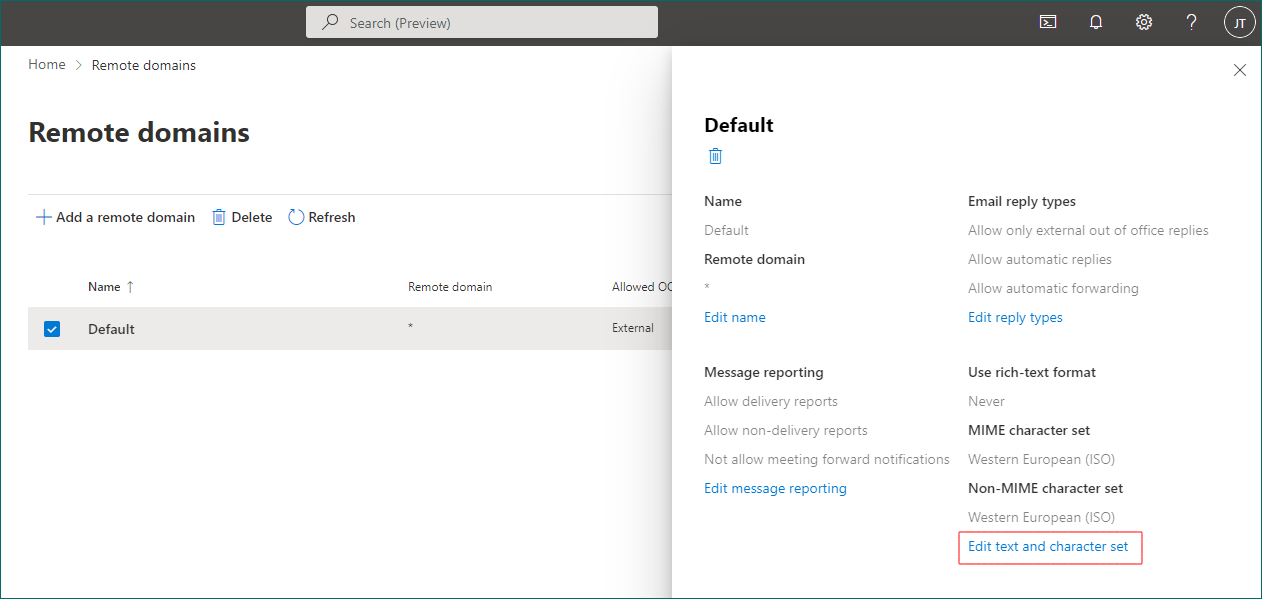Uncheck the Default row checkbox

coord(52,329)
